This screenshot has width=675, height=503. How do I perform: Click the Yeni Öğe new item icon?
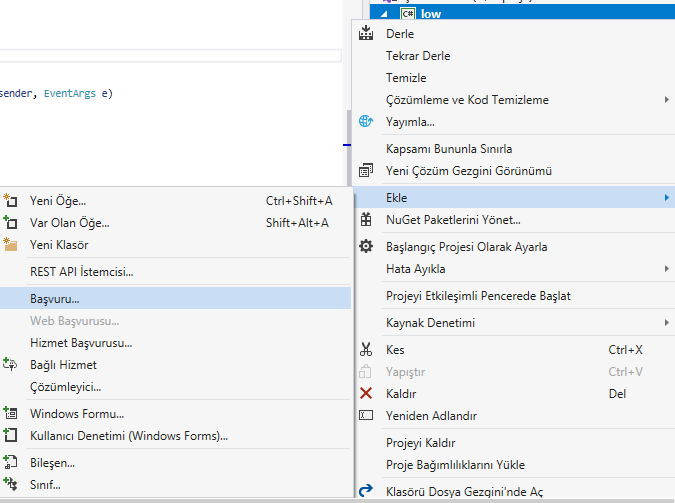coord(10,200)
